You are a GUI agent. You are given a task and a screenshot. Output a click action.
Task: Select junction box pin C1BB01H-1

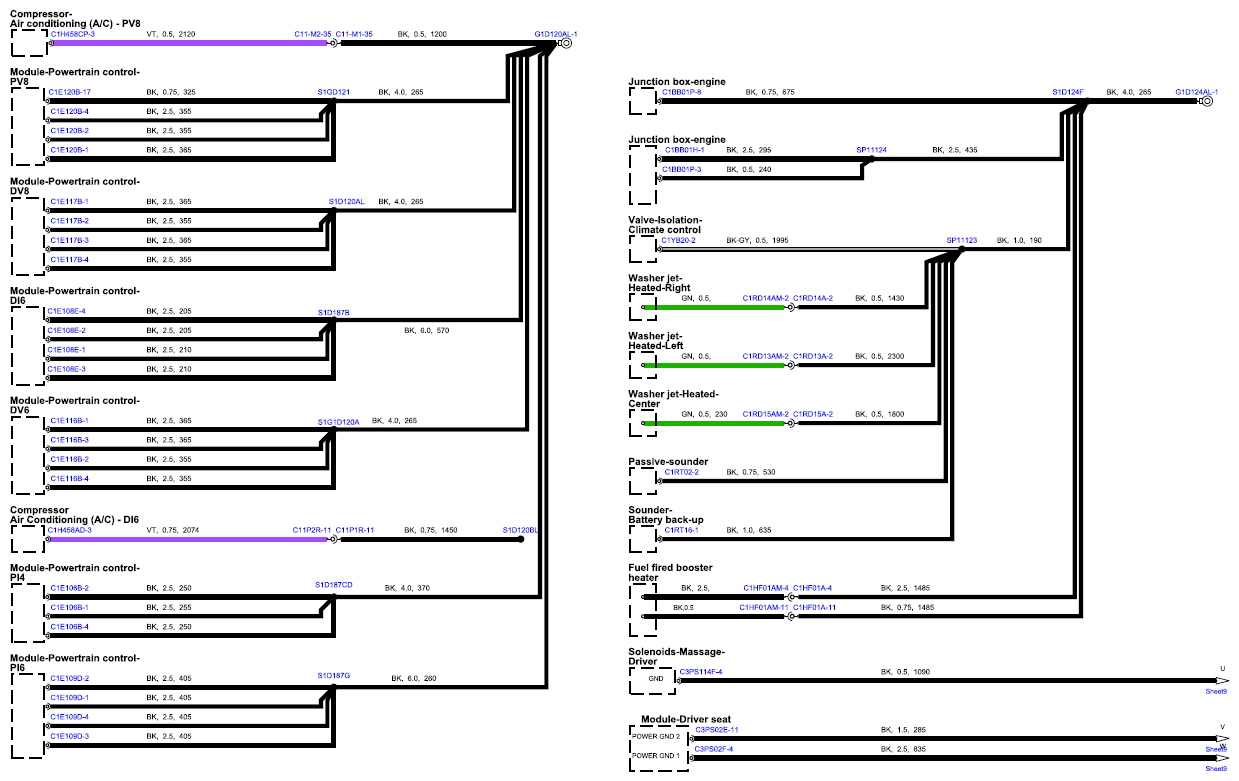[x=685, y=150]
